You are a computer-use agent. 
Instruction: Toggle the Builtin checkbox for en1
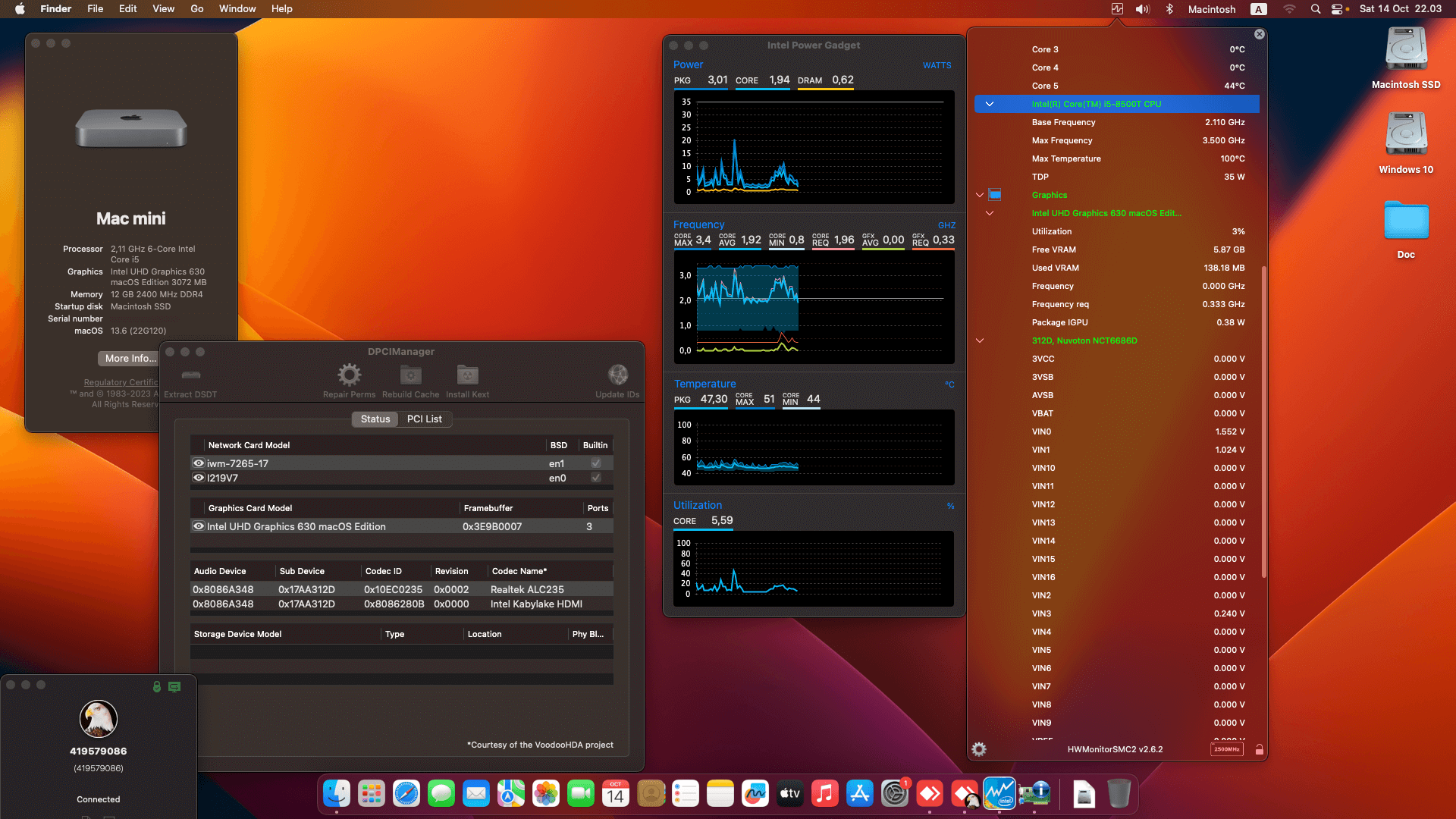[x=595, y=463]
